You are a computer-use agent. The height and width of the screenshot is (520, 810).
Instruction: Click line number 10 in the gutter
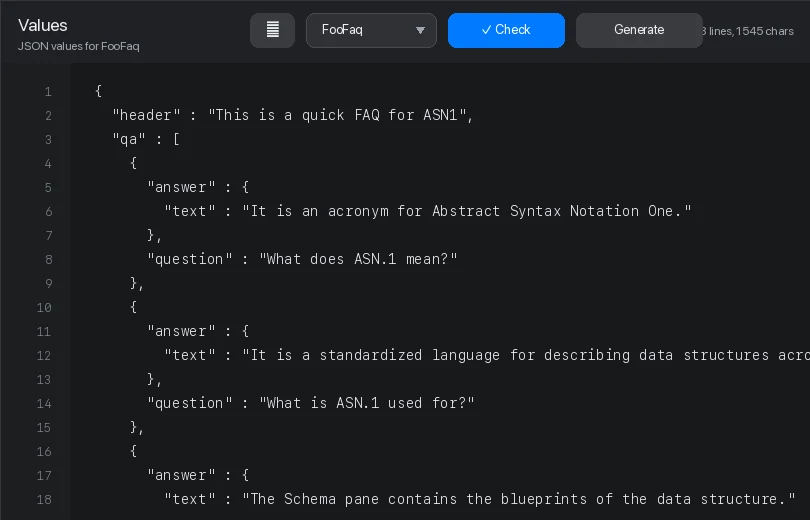tap(44, 308)
